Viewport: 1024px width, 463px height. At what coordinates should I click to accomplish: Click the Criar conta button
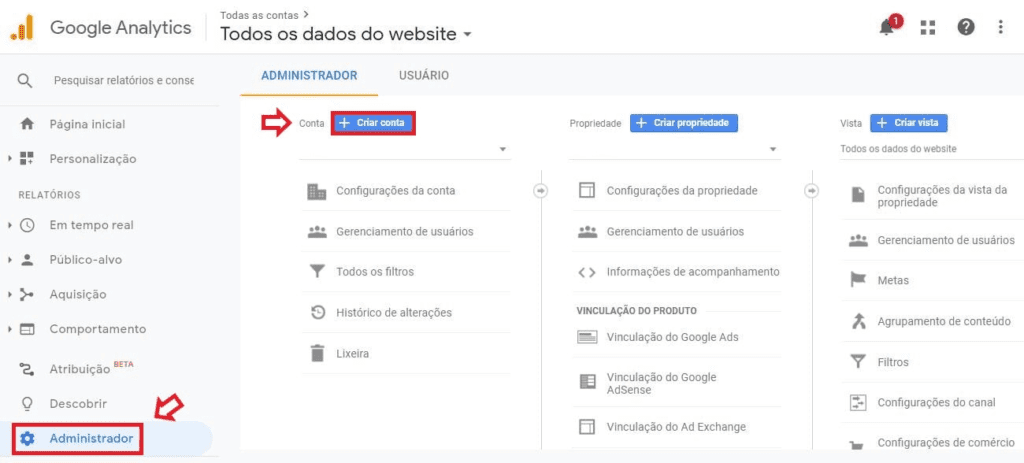pos(374,123)
